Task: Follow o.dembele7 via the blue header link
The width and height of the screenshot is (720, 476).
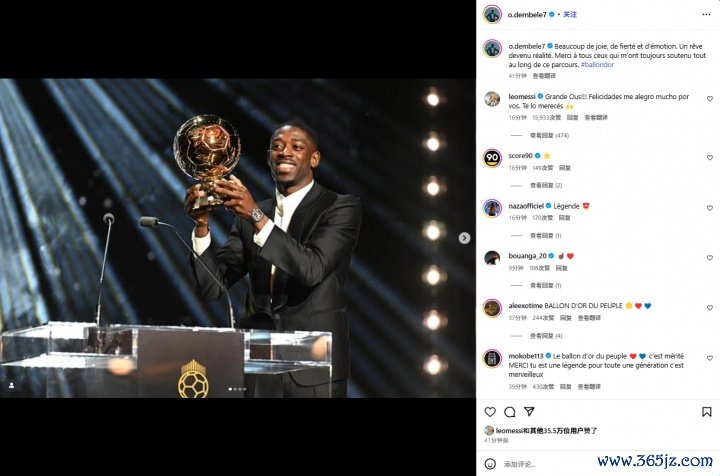Action: point(570,15)
